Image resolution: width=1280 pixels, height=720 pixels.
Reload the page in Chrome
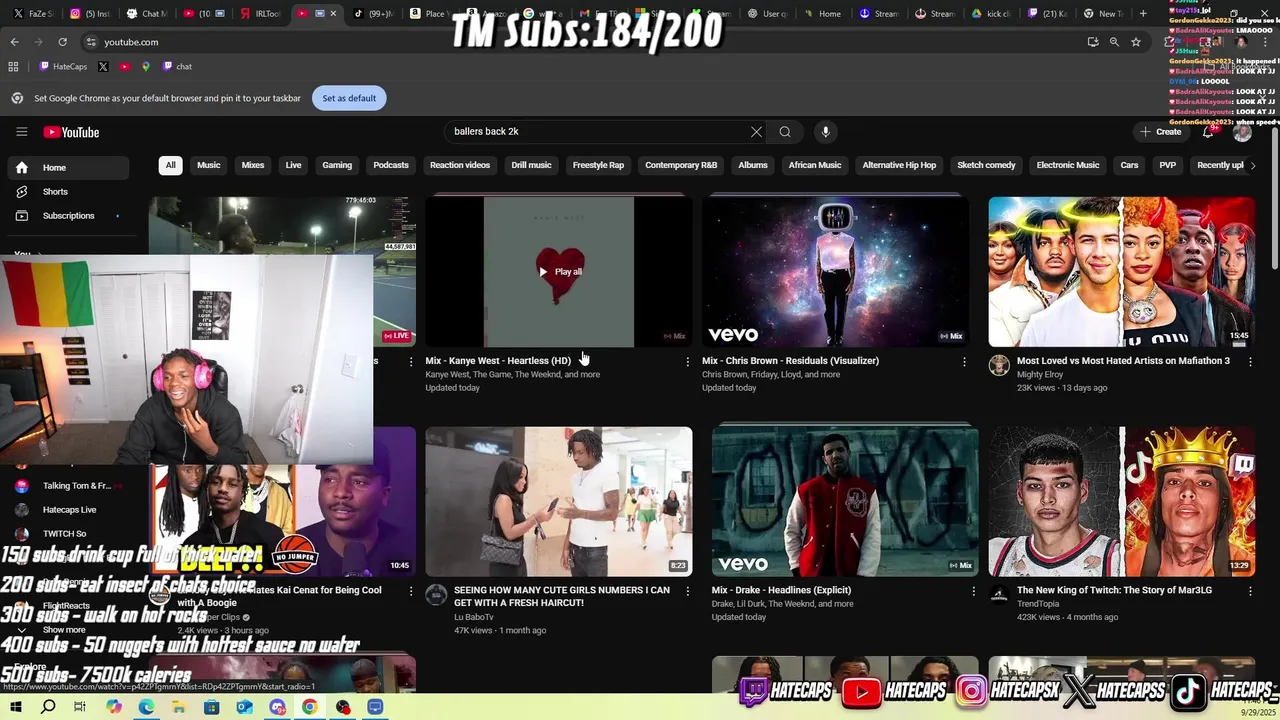coord(62,42)
